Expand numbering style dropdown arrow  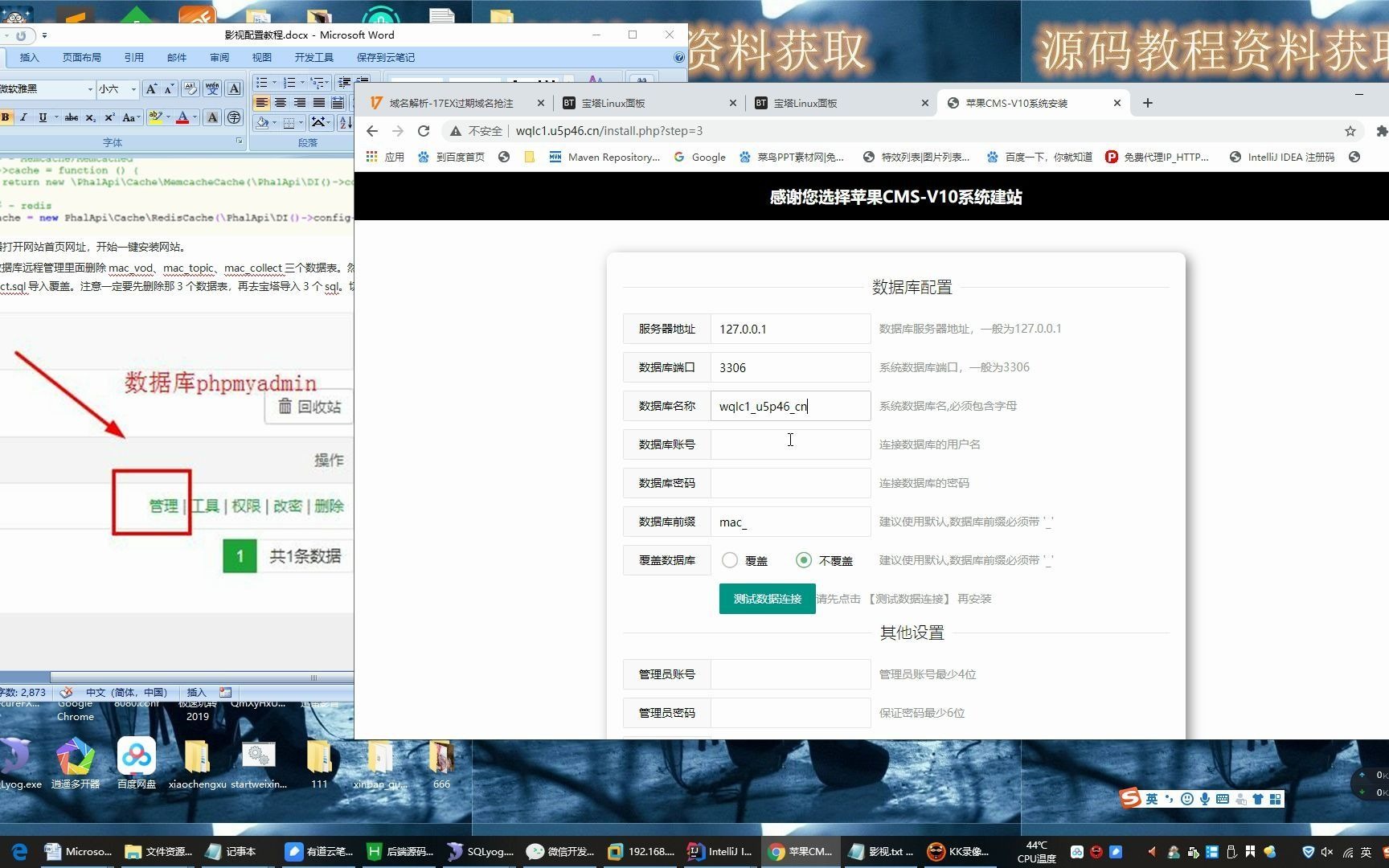pos(302,83)
